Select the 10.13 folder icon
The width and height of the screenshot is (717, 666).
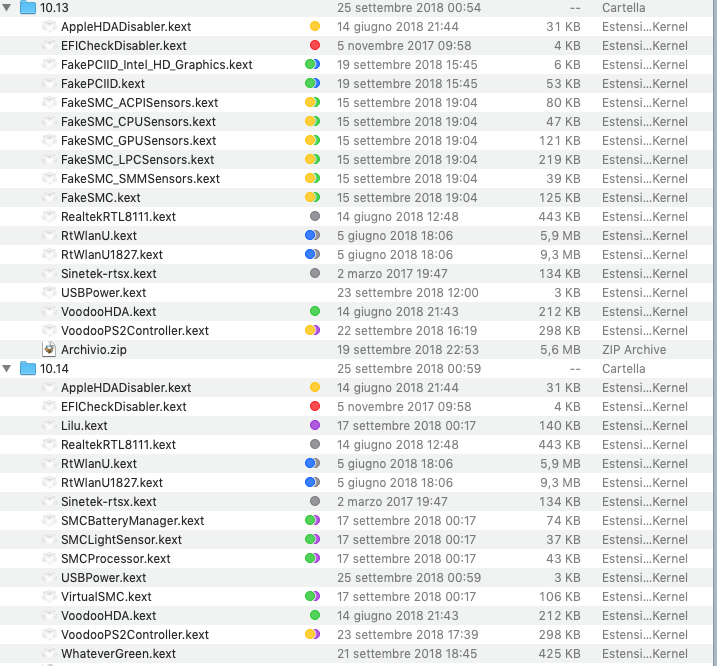click(x=28, y=7)
